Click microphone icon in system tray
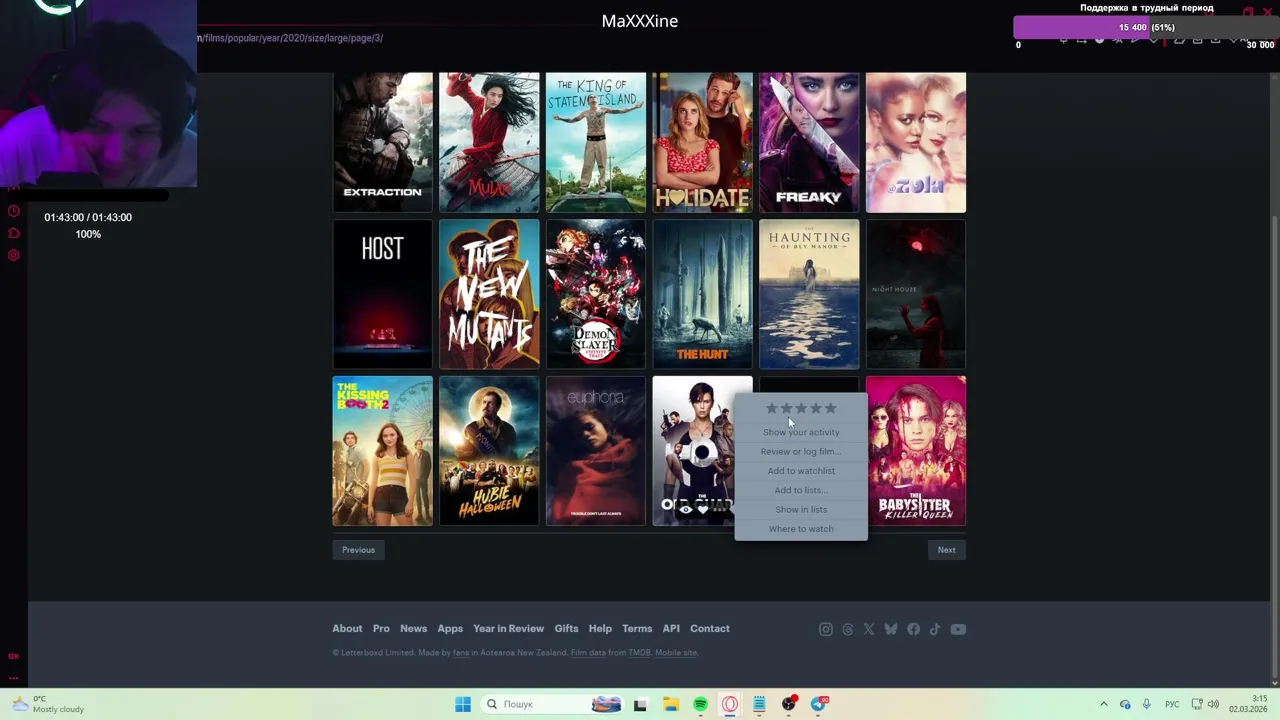The height and width of the screenshot is (720, 1280). point(1146,704)
